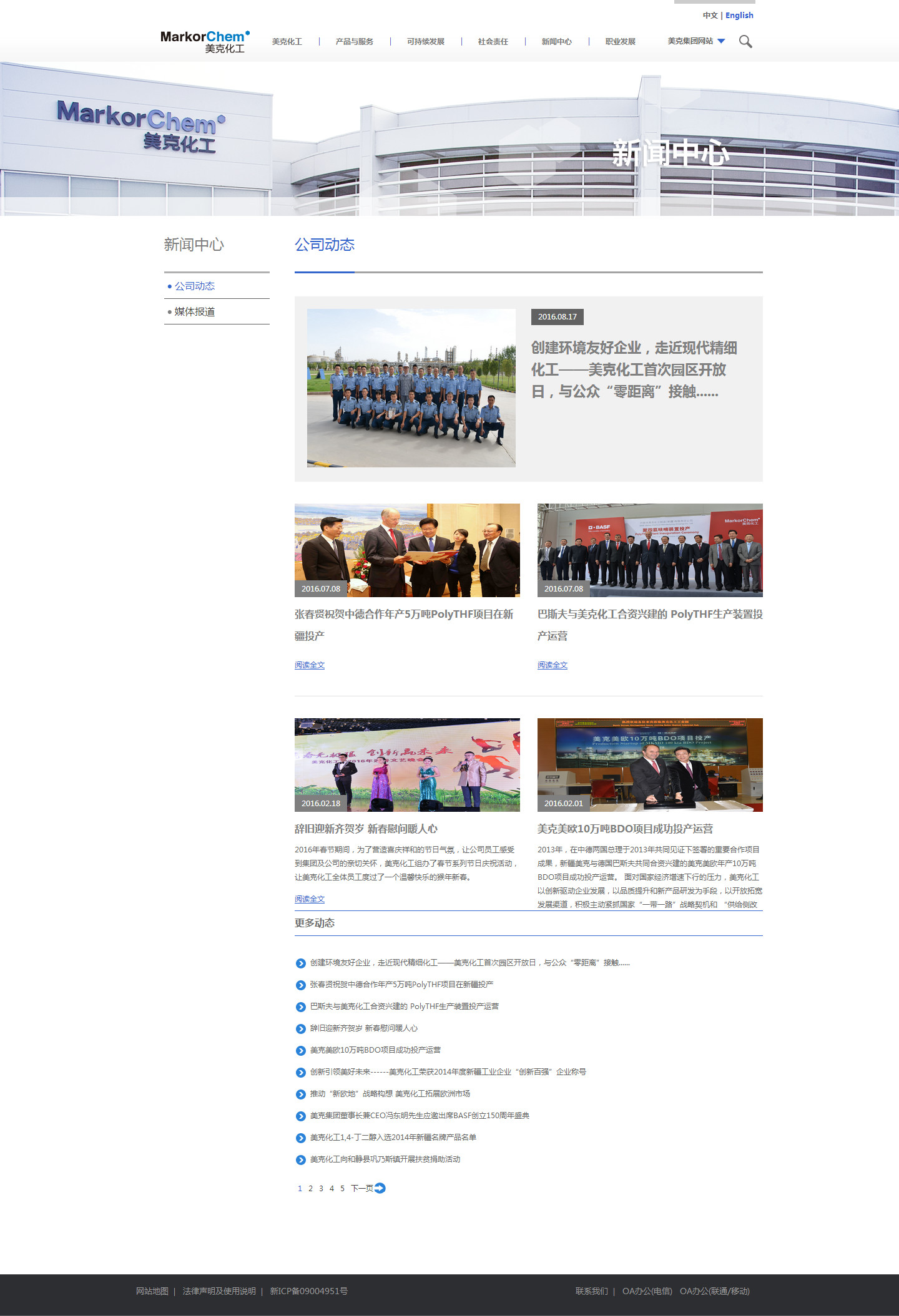Viewport: 899px width, 1316px height.
Task: Click arrow bullet before 推动“新欧地”战略构想 item
Action: (x=301, y=1094)
